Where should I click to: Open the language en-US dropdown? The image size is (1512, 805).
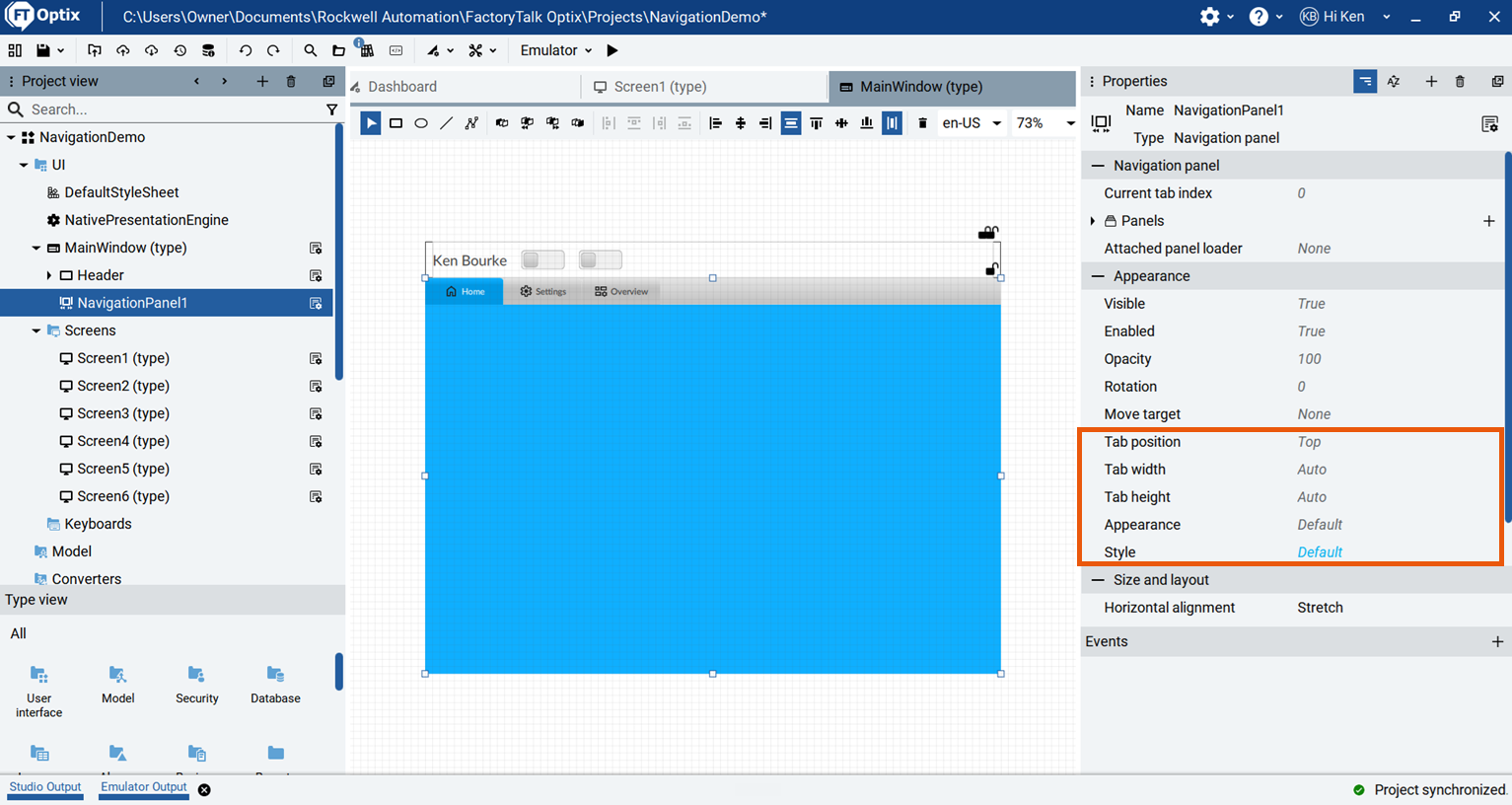coord(972,123)
